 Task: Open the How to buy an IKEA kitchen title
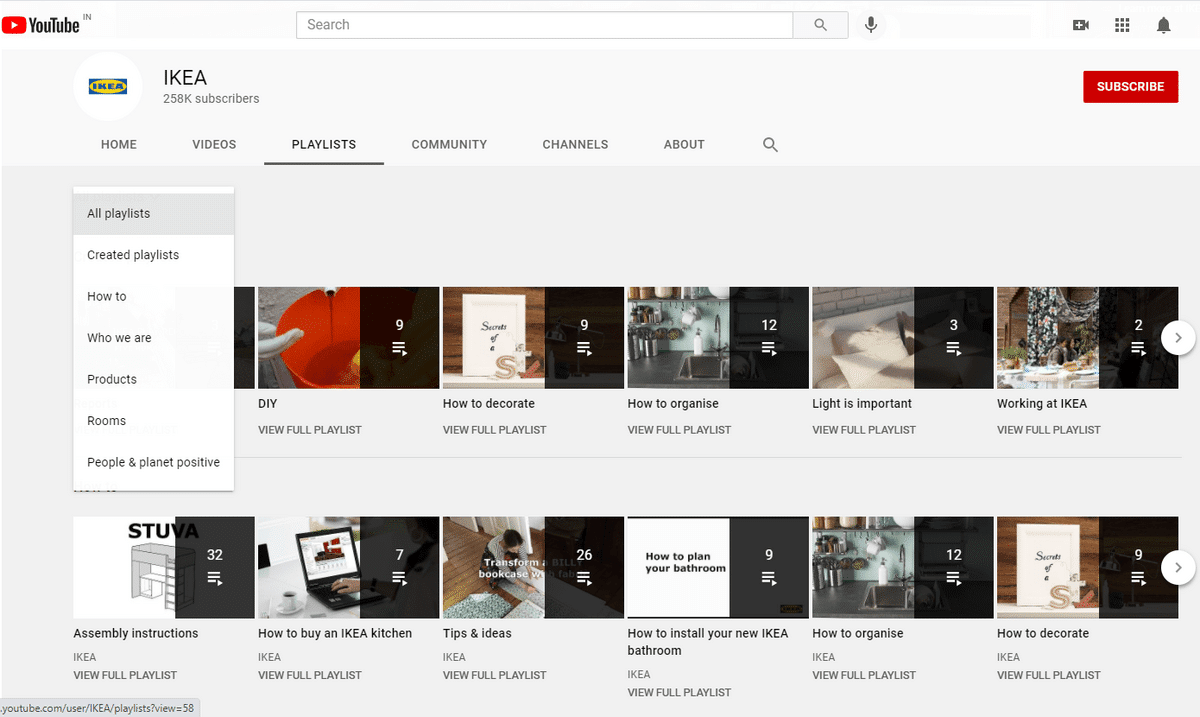tap(335, 634)
